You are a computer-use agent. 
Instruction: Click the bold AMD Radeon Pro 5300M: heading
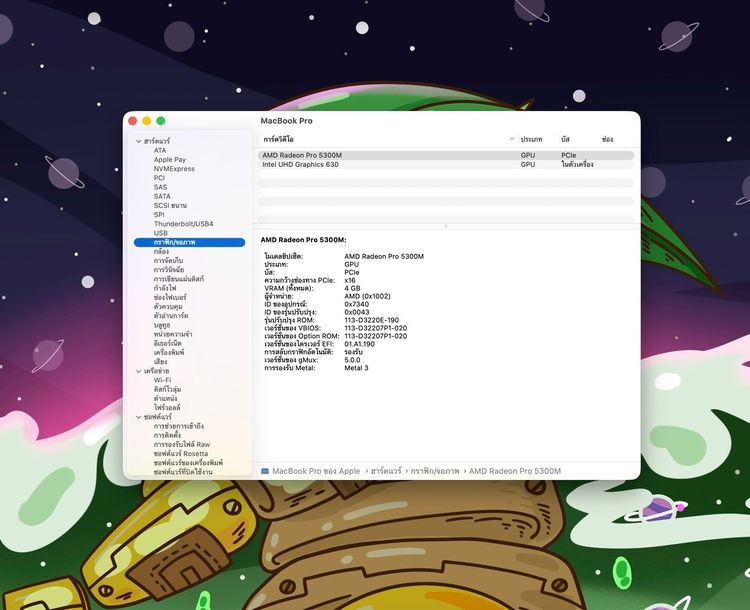click(303, 240)
